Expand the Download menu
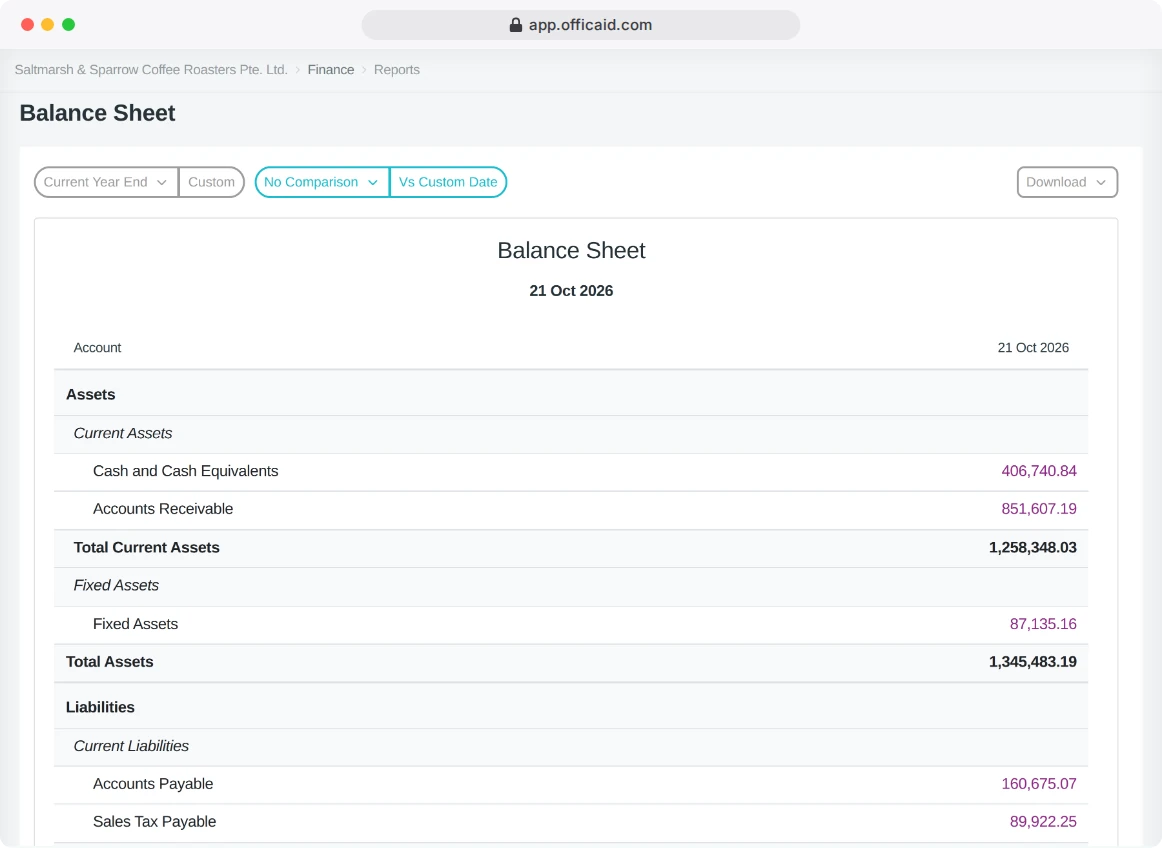The height and width of the screenshot is (848, 1162). coord(1067,182)
